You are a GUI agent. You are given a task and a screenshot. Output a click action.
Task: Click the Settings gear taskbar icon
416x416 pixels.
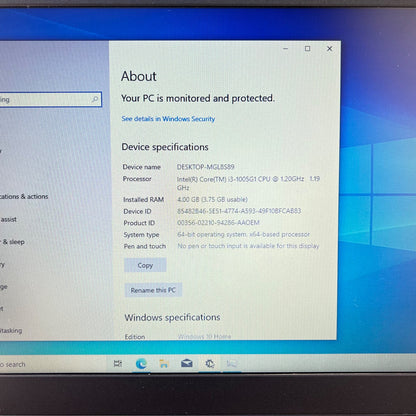point(210,363)
